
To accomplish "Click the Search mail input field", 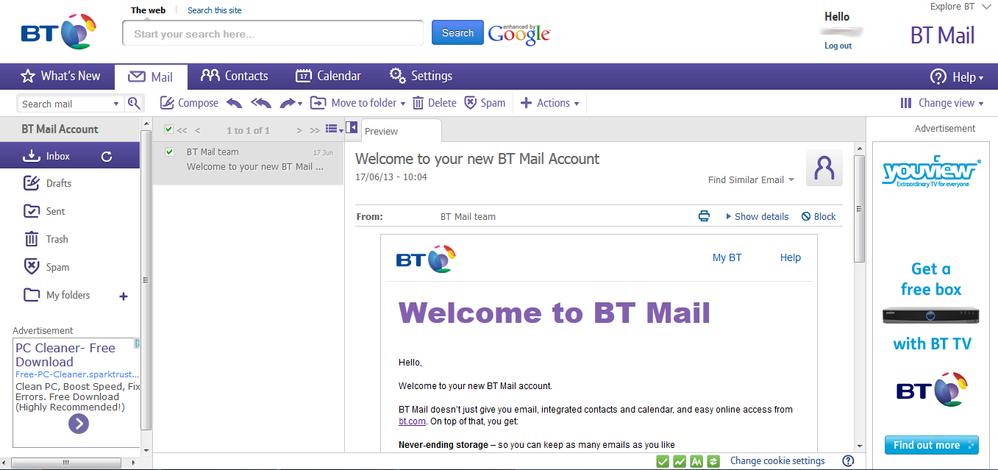I will click(65, 104).
